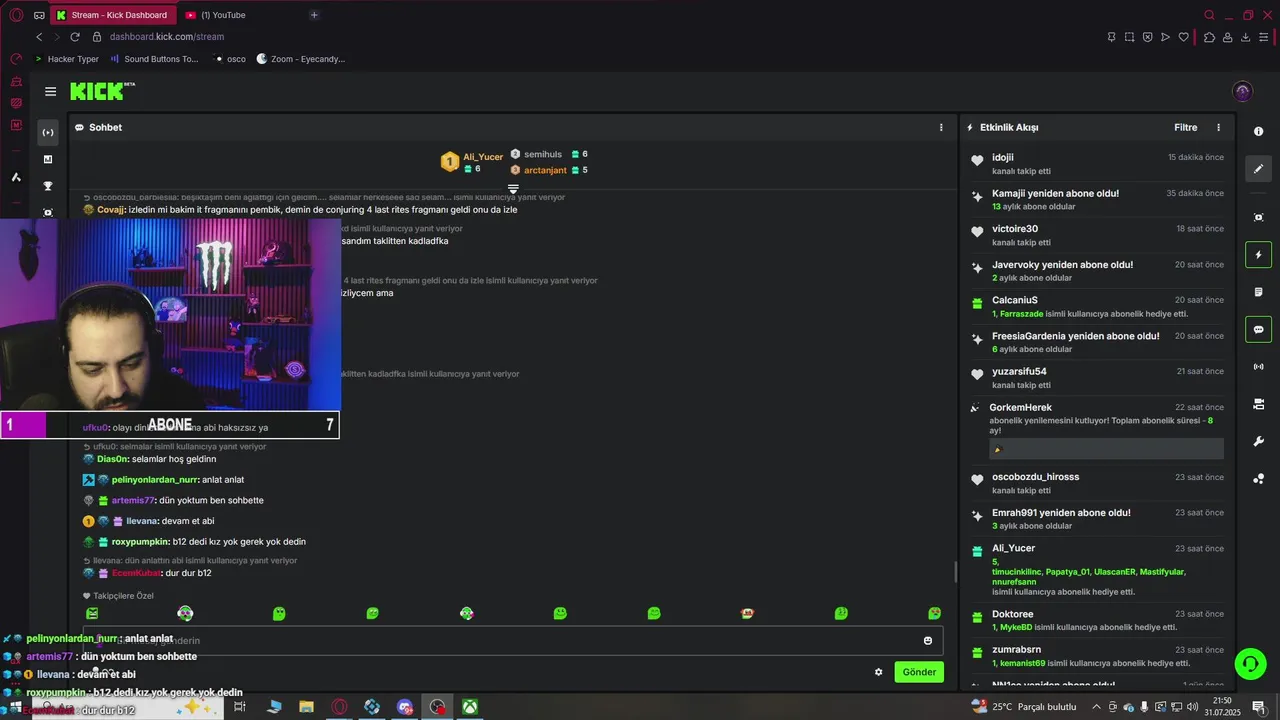Viewport: 1280px width, 720px height.
Task: Select the idojii follow event
Action: [x=1097, y=164]
